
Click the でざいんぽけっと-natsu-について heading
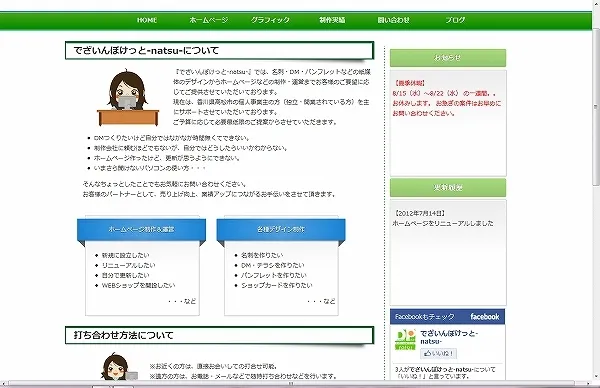[x=146, y=50]
